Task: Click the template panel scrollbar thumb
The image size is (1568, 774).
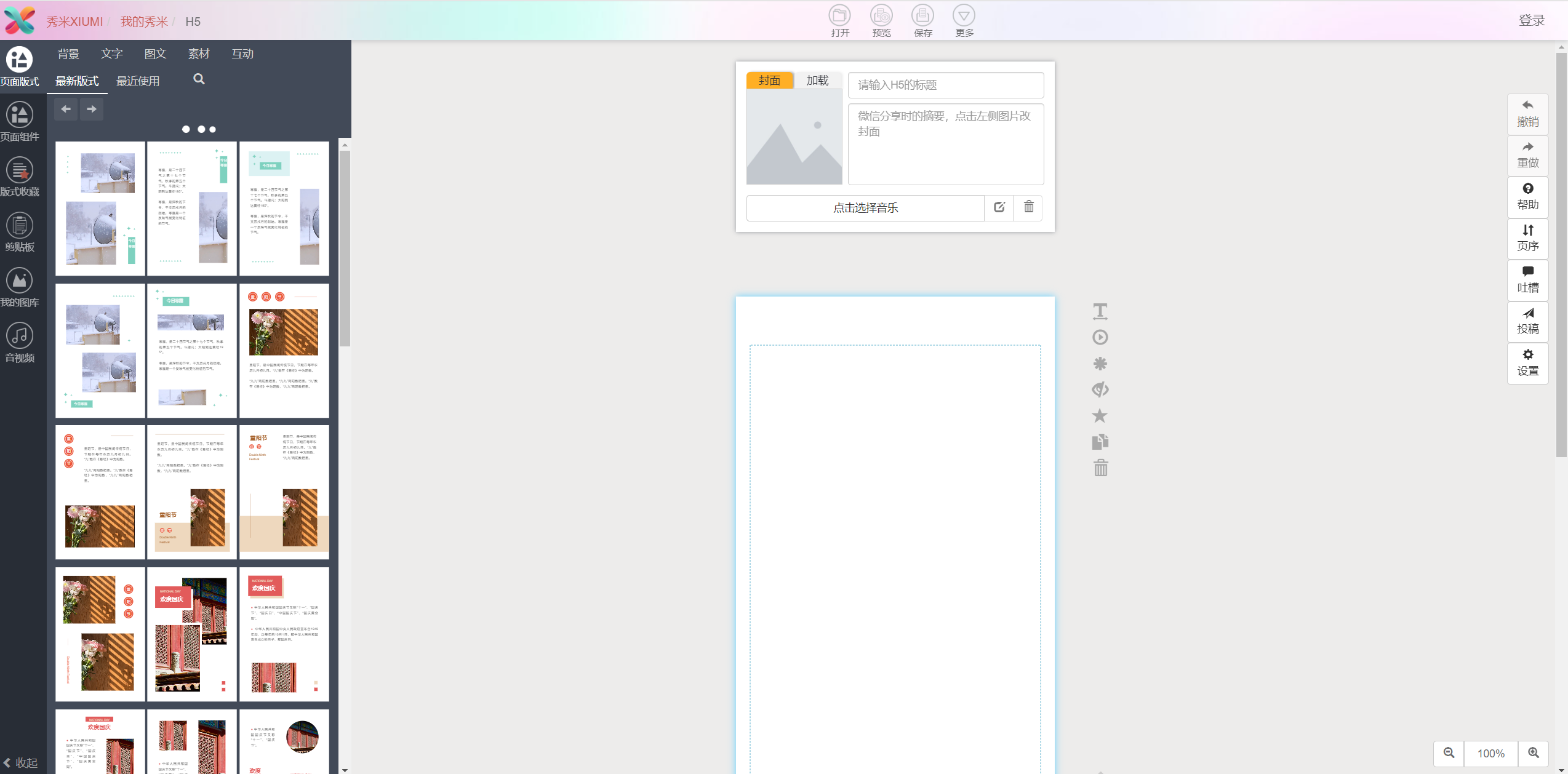Action: (345, 249)
